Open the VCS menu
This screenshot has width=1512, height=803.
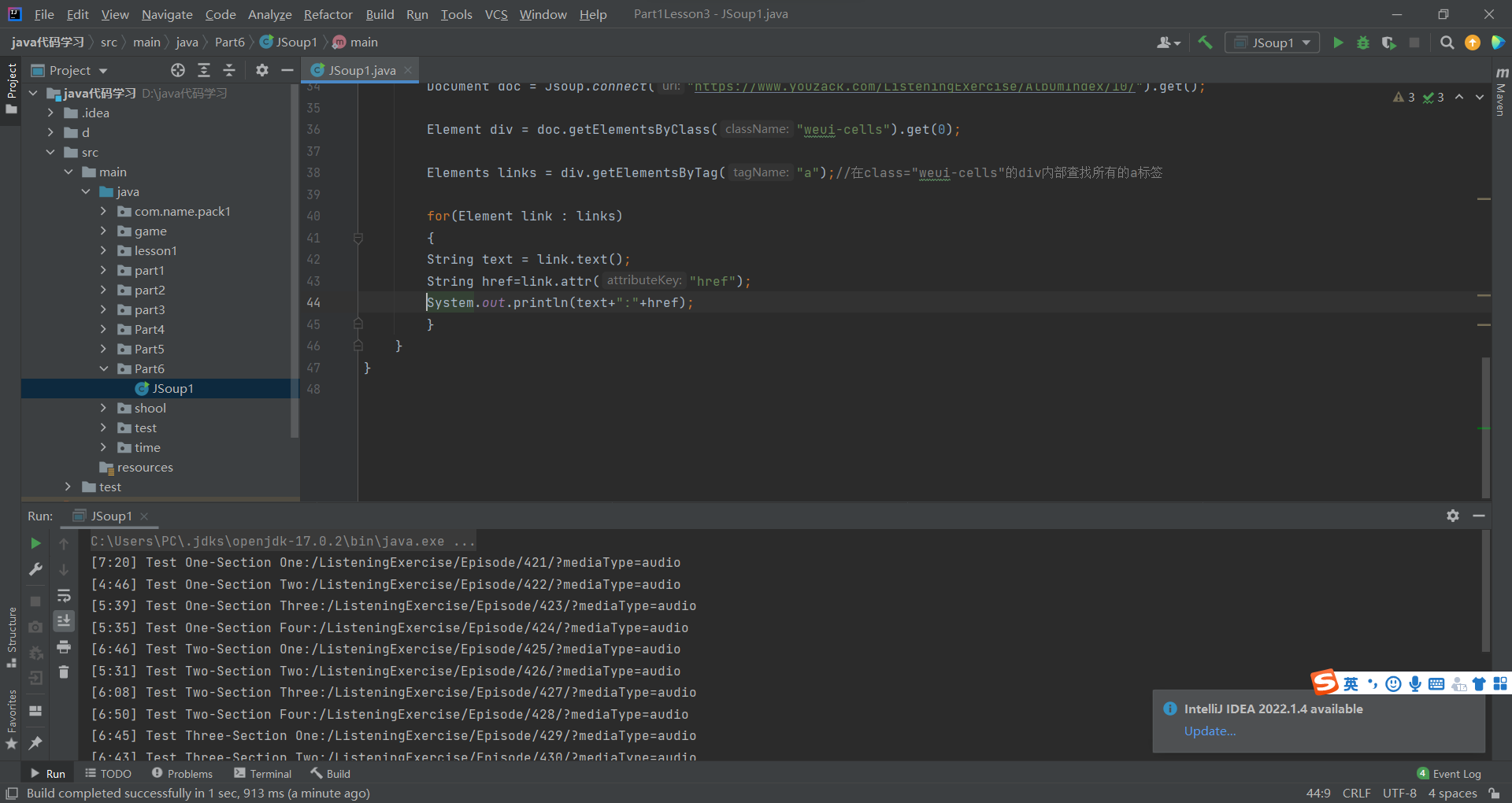(x=496, y=14)
